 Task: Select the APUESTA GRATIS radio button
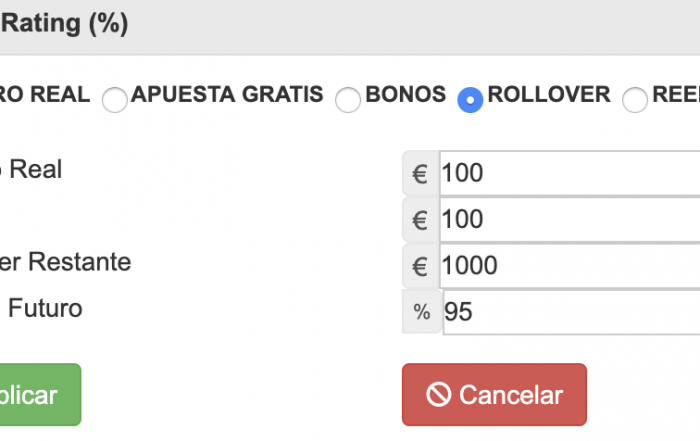point(115,99)
